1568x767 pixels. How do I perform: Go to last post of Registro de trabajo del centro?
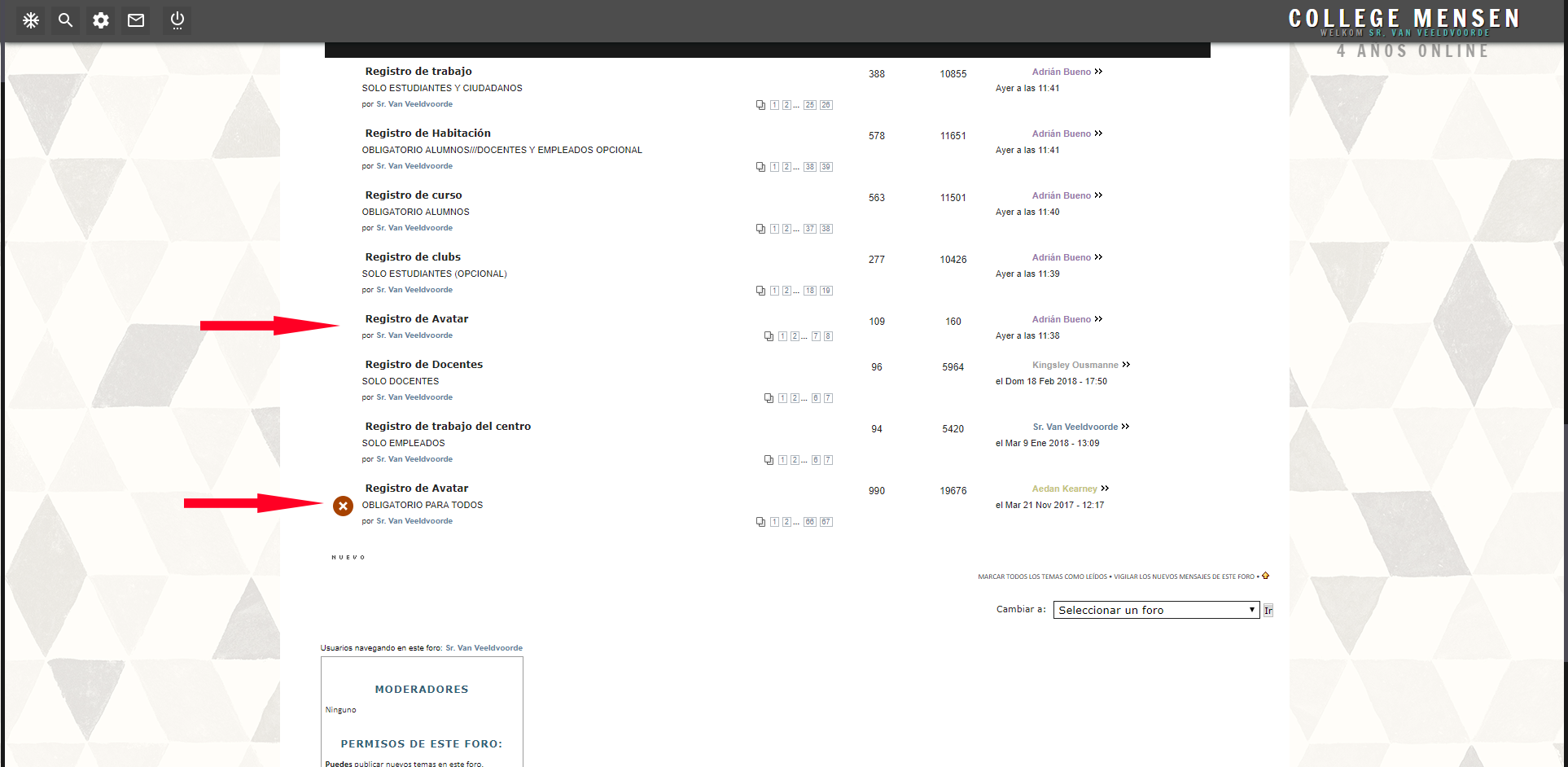(1125, 427)
